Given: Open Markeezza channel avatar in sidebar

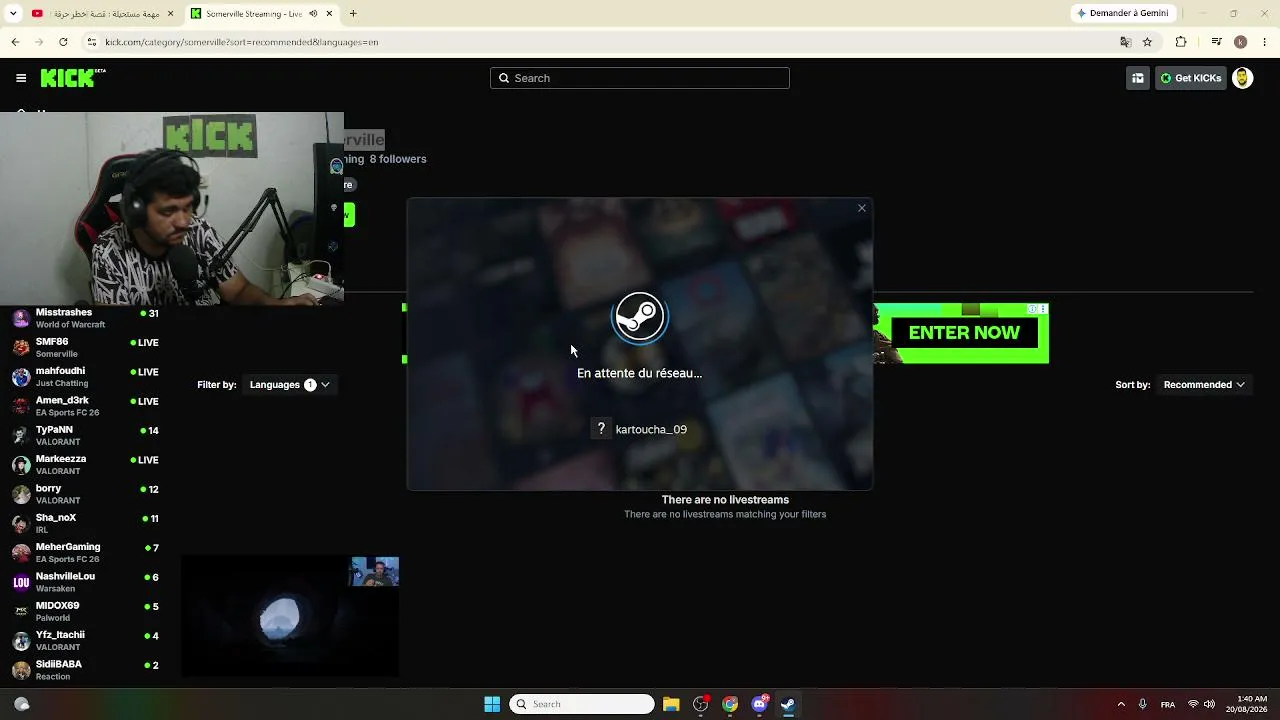Looking at the screenshot, I should tap(21, 465).
